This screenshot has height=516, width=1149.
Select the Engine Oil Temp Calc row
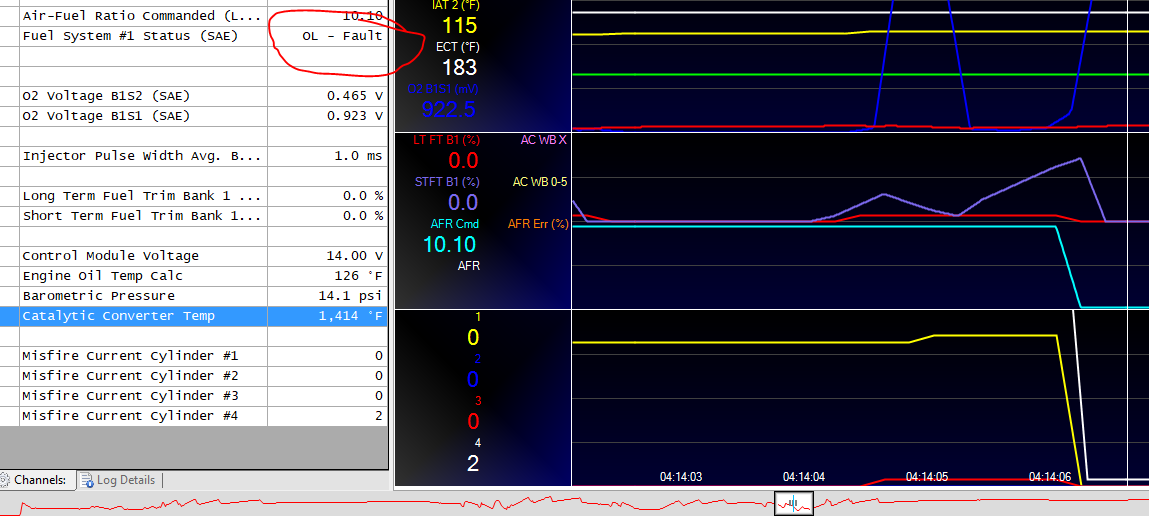[x=193, y=276]
